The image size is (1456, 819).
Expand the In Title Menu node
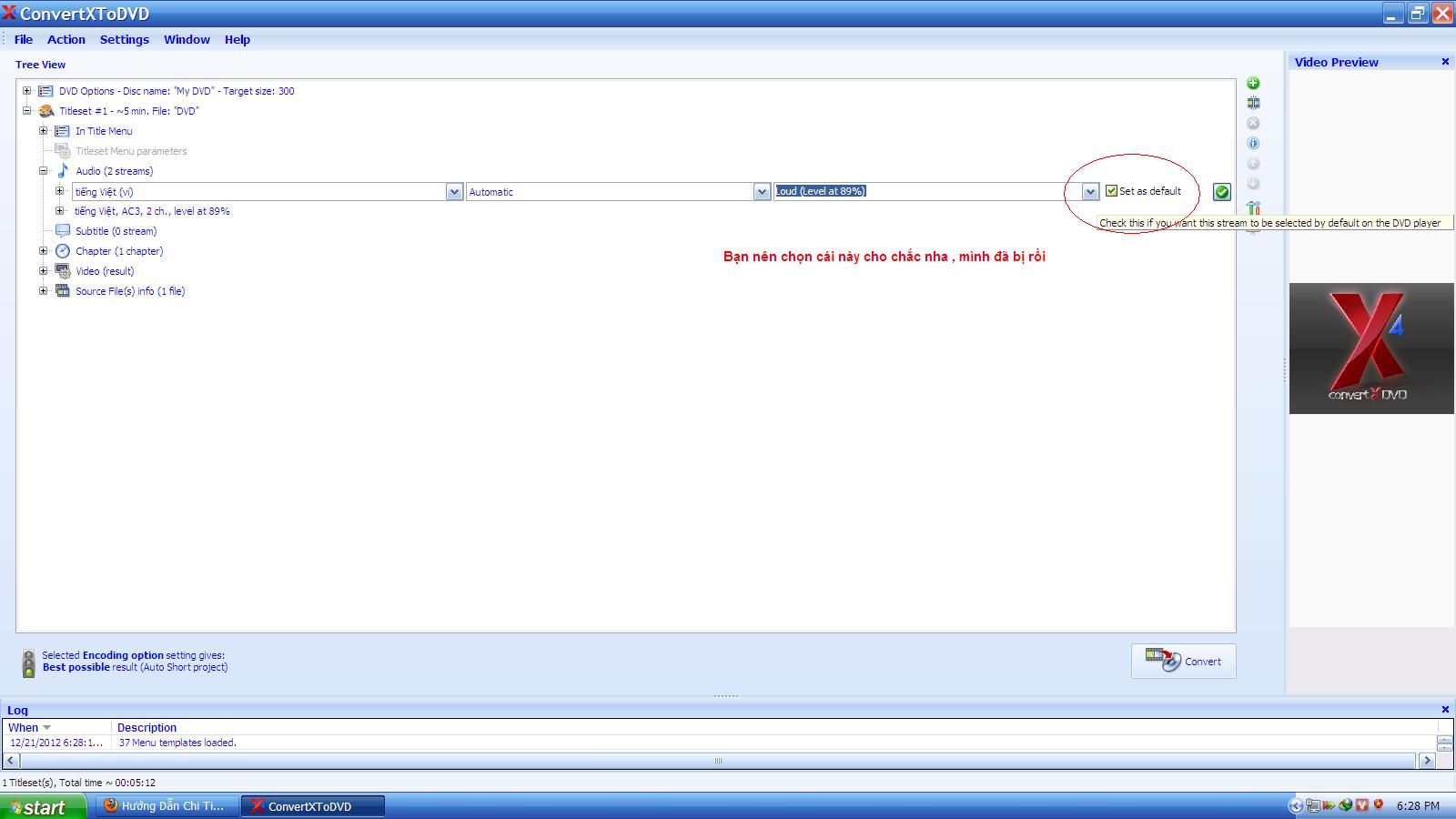(43, 131)
